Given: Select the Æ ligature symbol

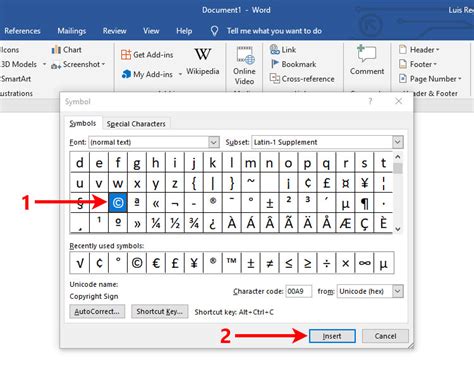Looking at the screenshot, I should click(345, 222).
